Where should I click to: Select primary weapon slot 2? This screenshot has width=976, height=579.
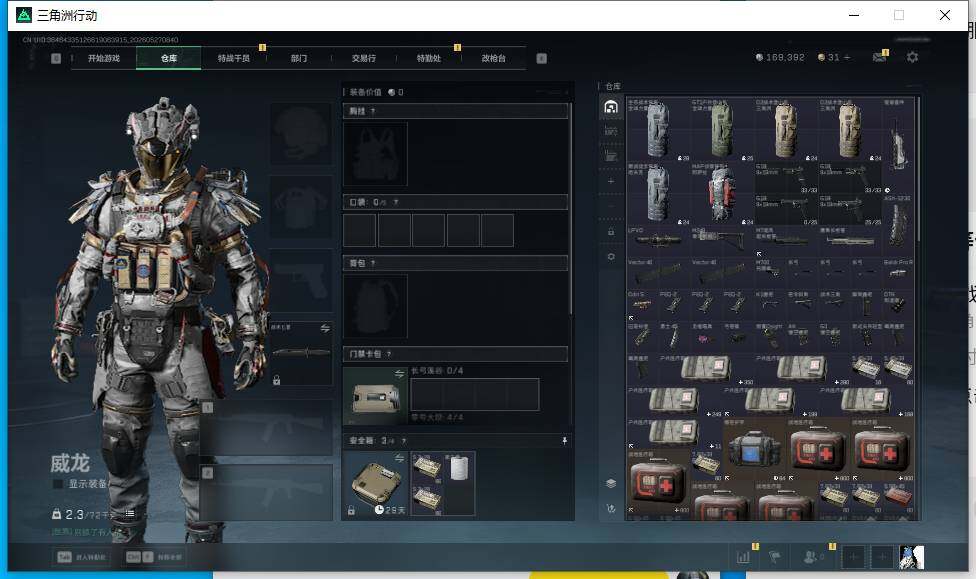(266, 492)
